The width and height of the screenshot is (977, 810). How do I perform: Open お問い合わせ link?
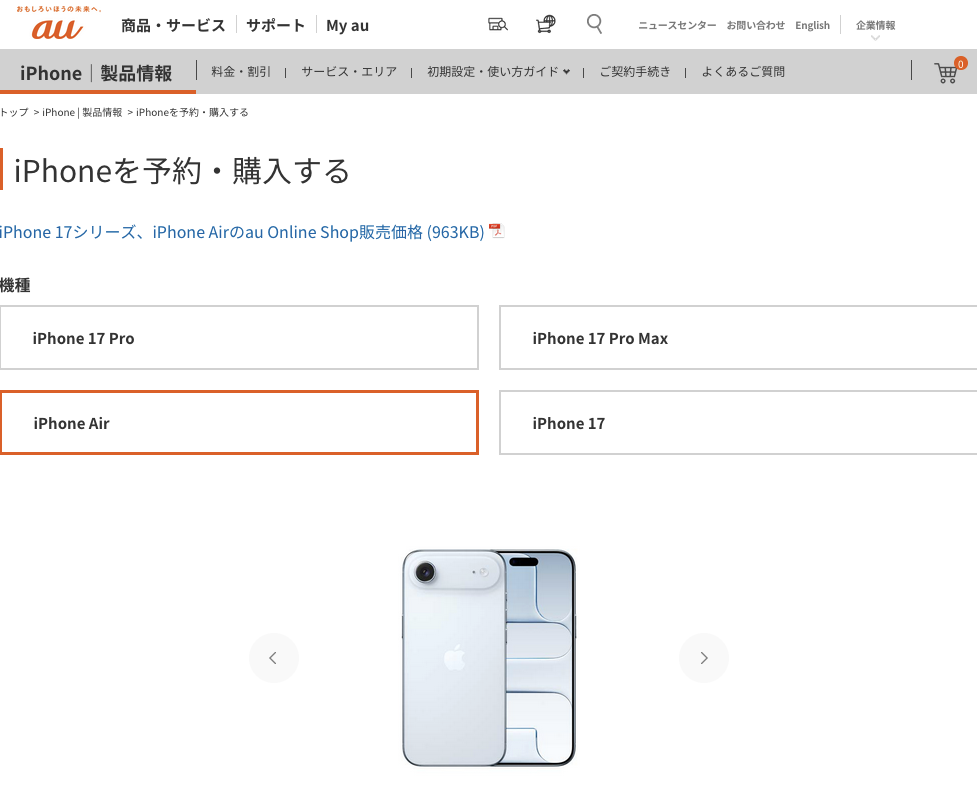756,26
